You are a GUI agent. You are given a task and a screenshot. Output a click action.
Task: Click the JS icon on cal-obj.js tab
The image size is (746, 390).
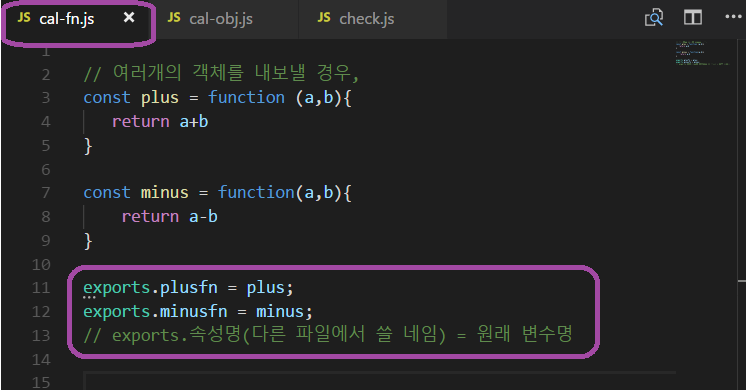coord(174,18)
